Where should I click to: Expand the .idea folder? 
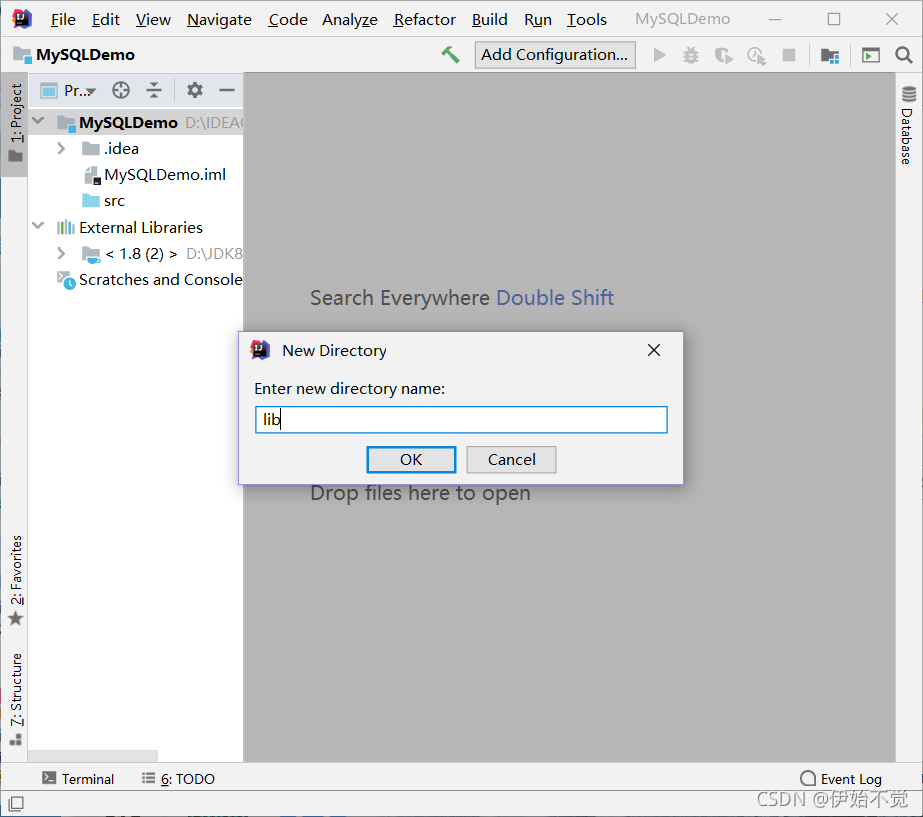point(61,148)
